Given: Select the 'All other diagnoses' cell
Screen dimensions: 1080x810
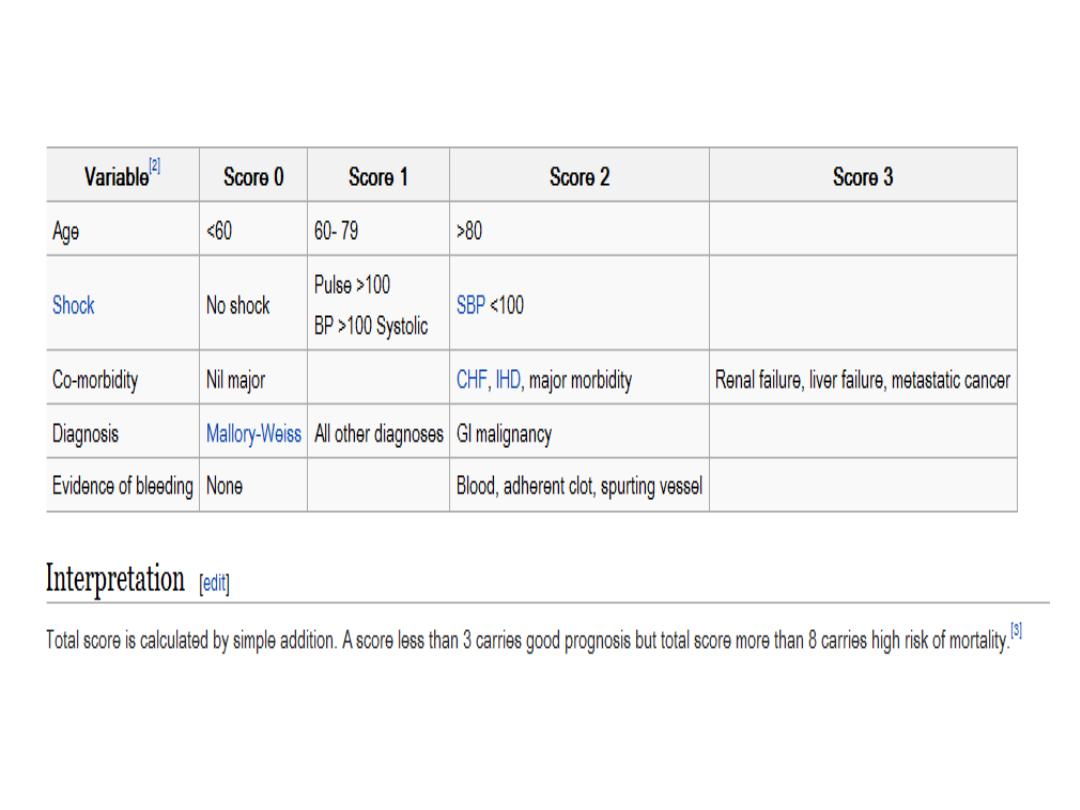Looking at the screenshot, I should point(378,435).
